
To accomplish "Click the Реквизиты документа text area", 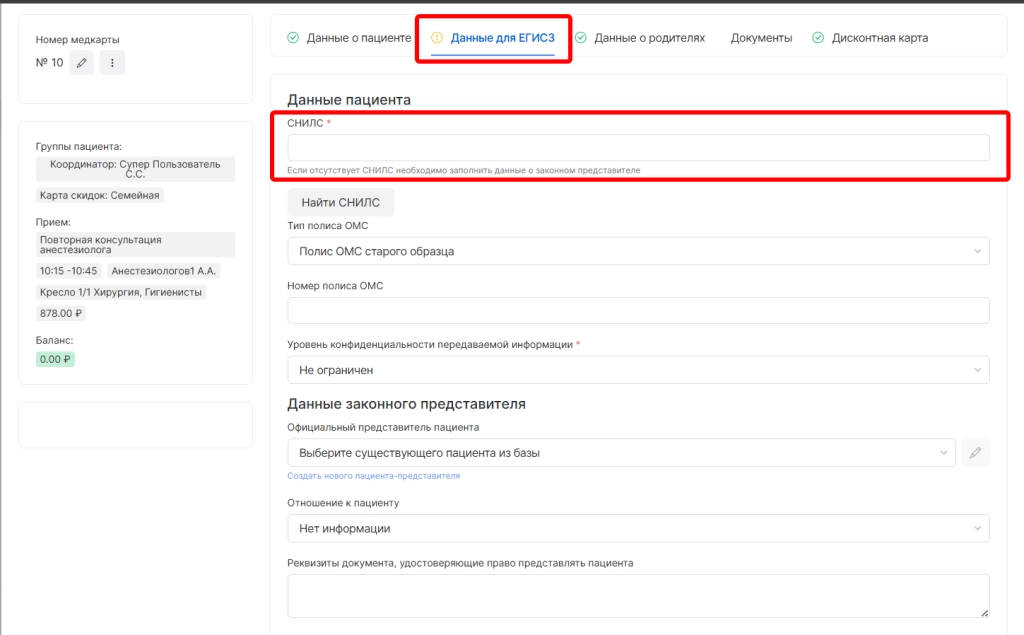I will [638, 596].
